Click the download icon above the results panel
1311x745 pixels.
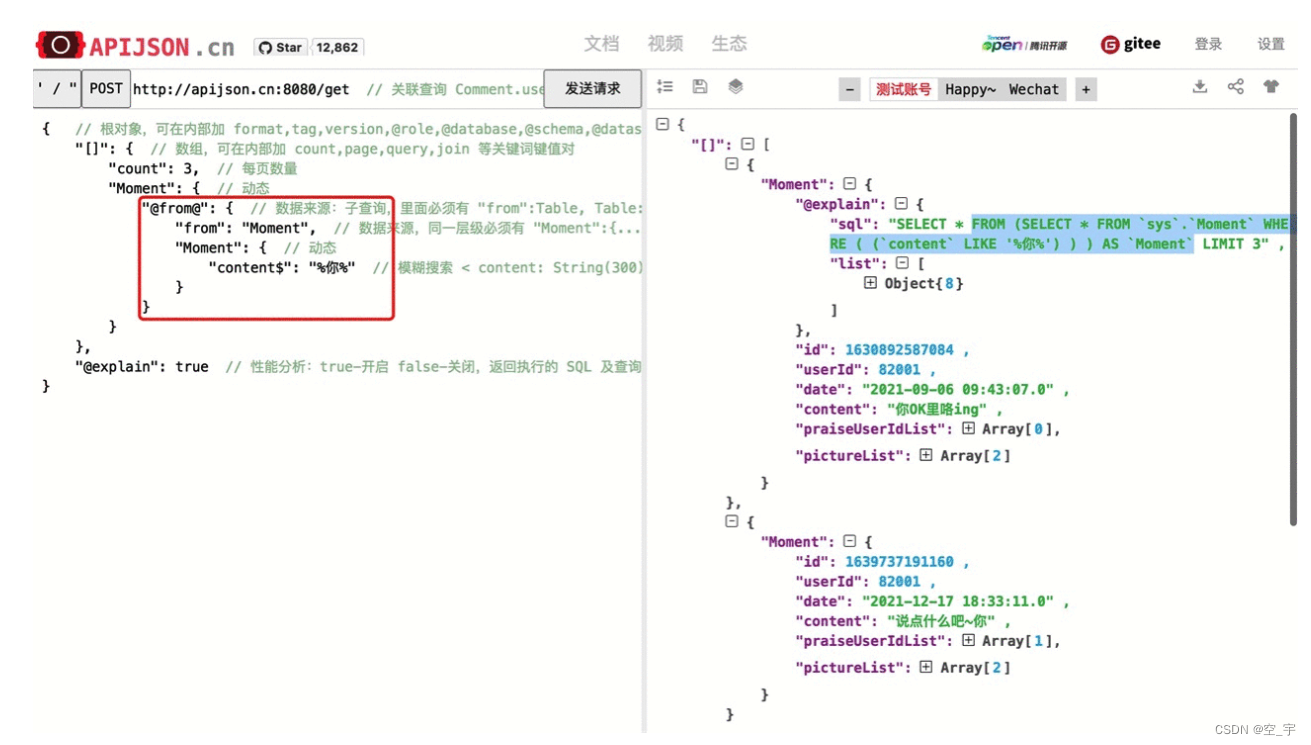(x=1200, y=87)
